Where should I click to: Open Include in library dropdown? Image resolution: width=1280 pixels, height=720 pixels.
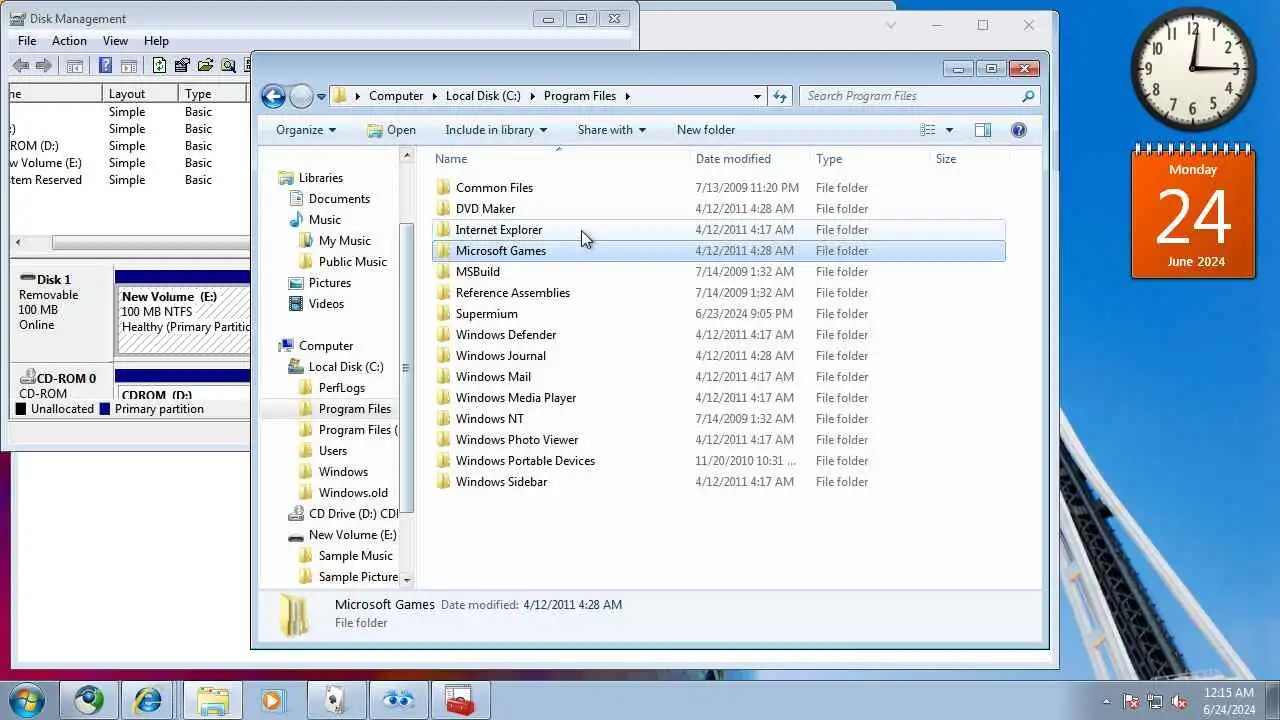(x=496, y=130)
